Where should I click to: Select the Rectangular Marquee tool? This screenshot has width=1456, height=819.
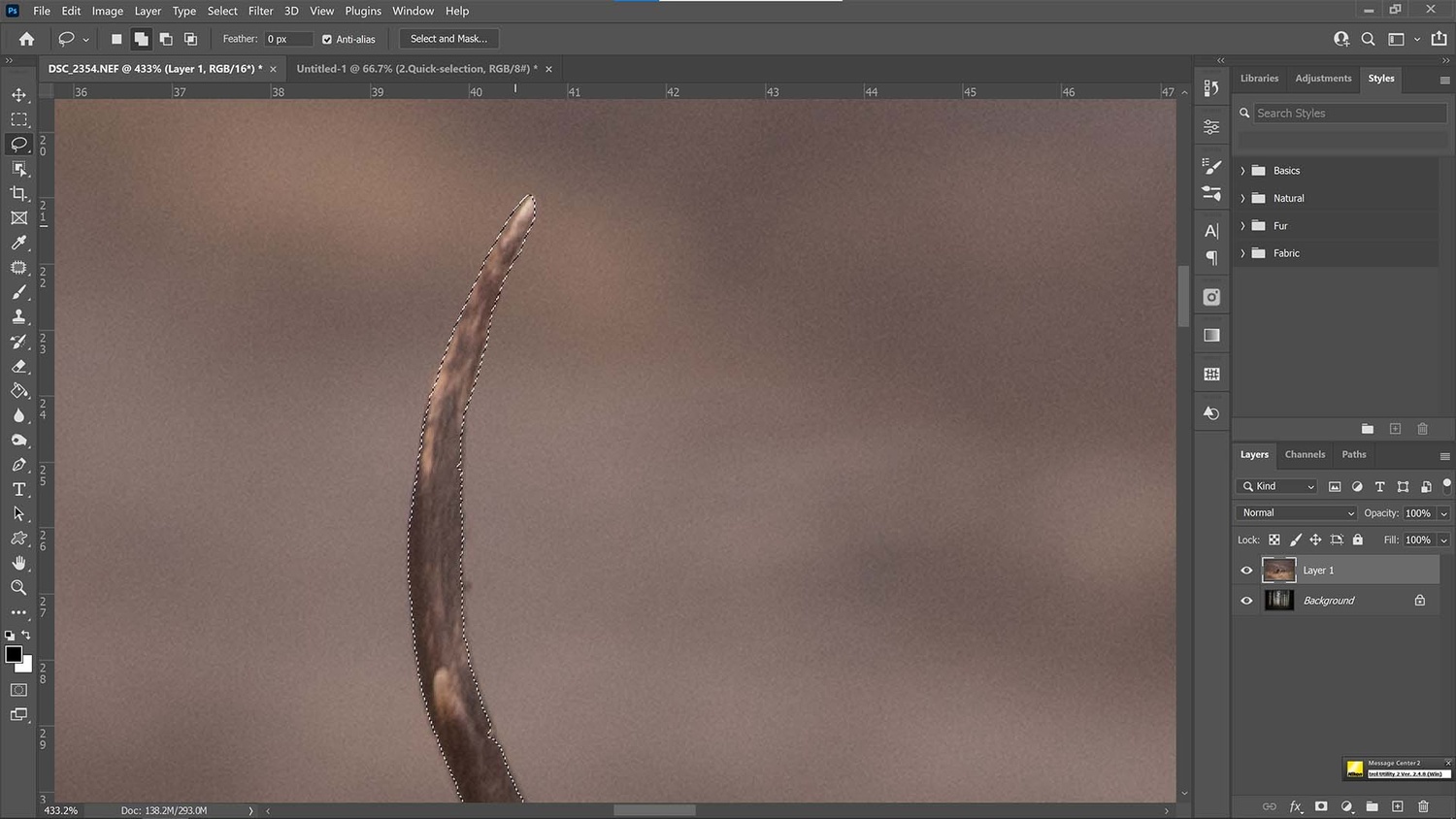(18, 119)
